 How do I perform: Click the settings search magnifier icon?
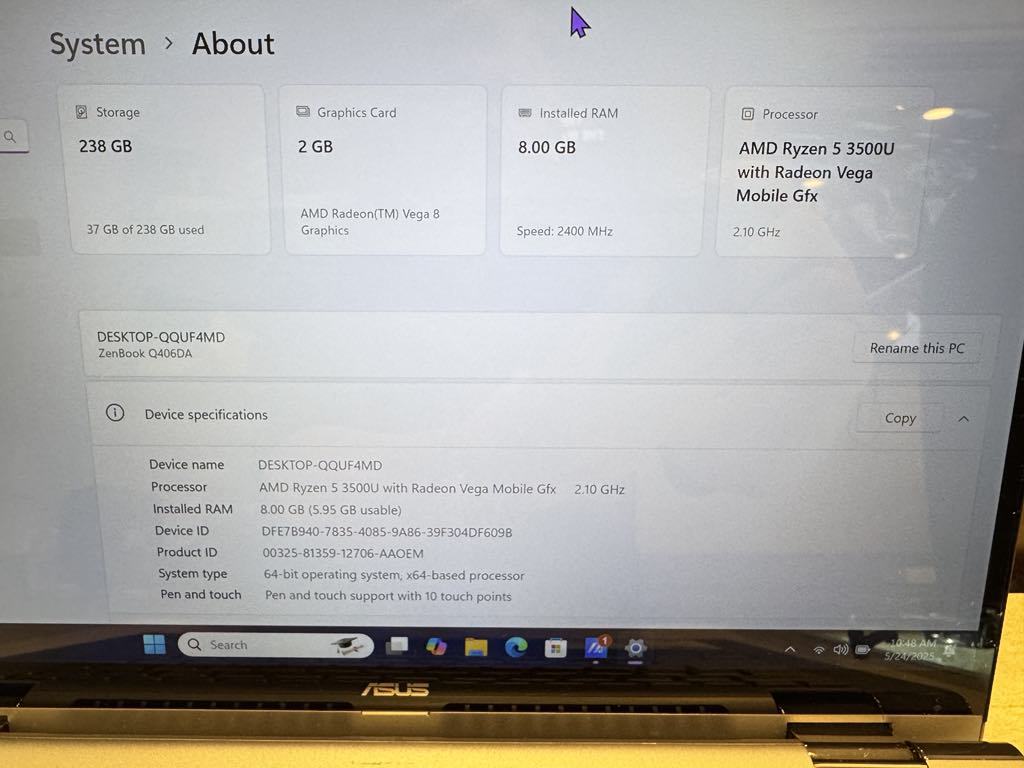pos(10,136)
